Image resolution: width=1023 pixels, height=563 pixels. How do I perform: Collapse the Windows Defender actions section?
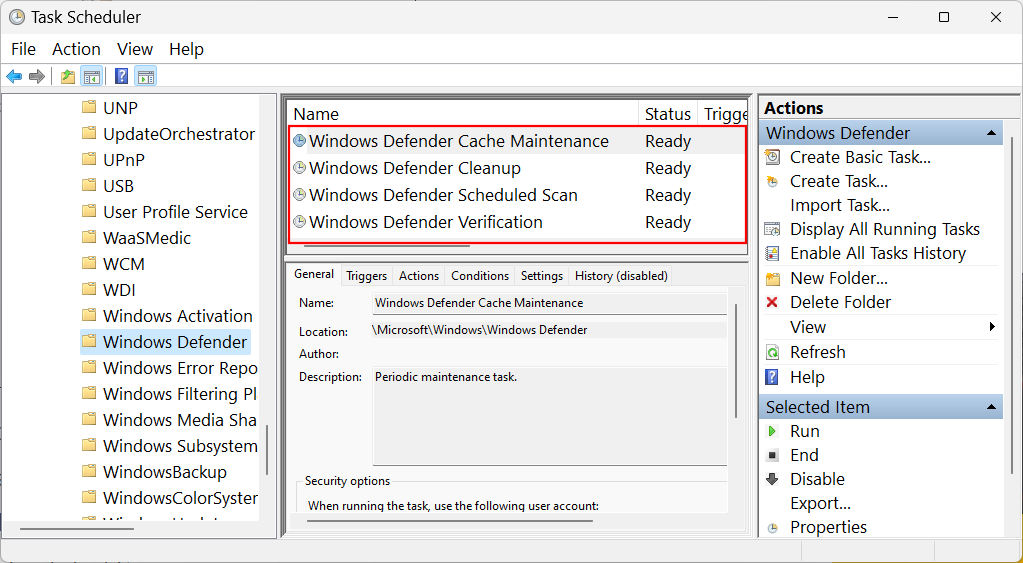(991, 133)
